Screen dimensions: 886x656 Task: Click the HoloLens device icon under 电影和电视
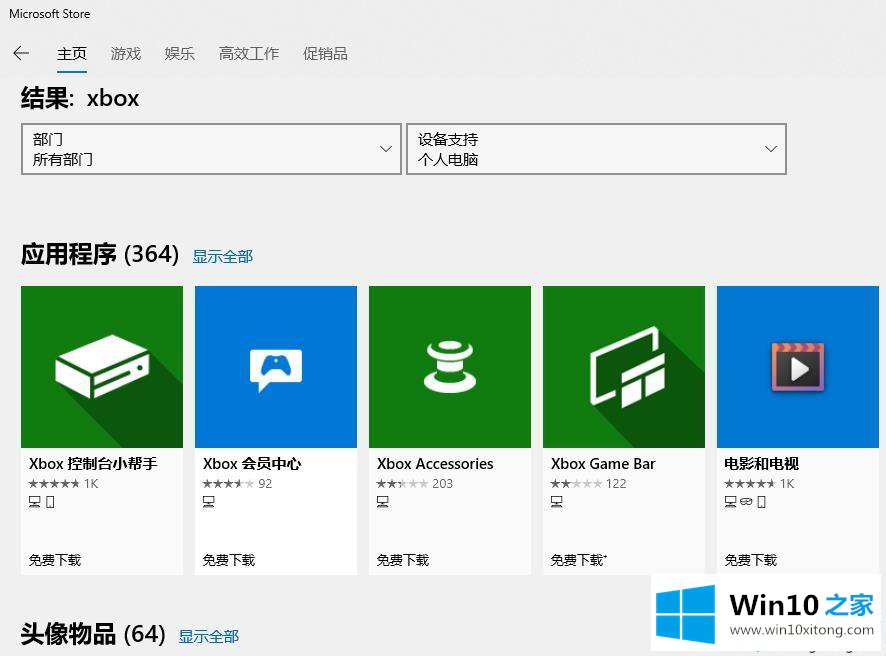click(746, 502)
